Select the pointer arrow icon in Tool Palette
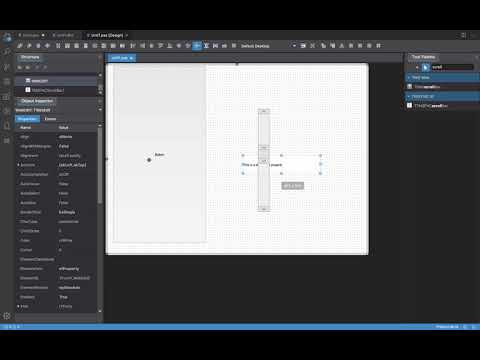 [x=426, y=67]
